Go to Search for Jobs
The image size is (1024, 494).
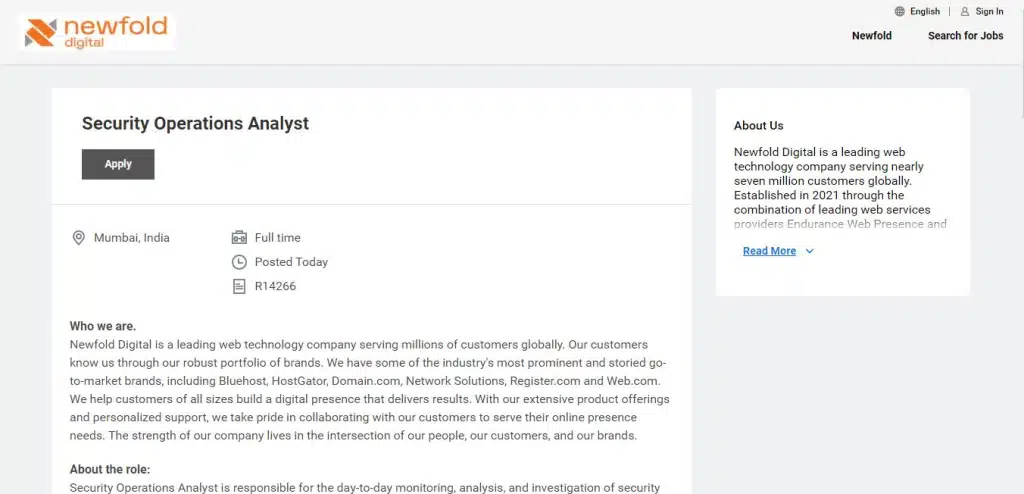coord(966,36)
